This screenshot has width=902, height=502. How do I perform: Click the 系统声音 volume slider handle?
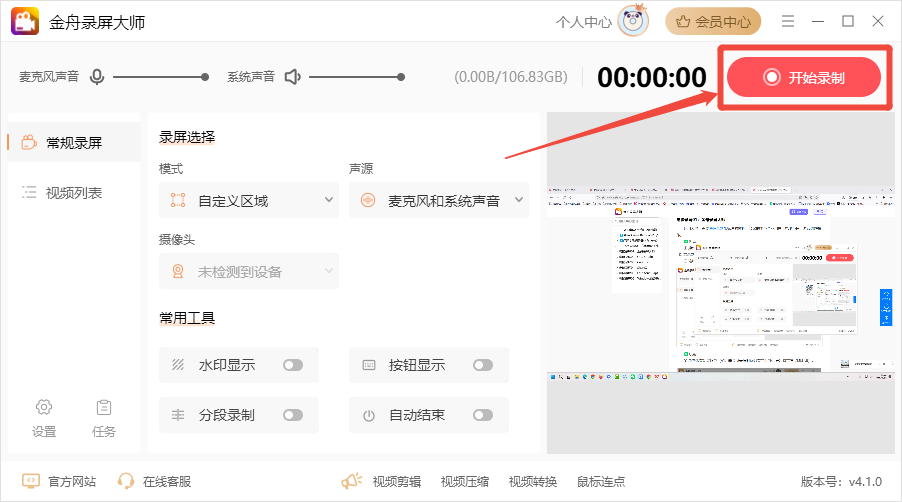click(401, 76)
